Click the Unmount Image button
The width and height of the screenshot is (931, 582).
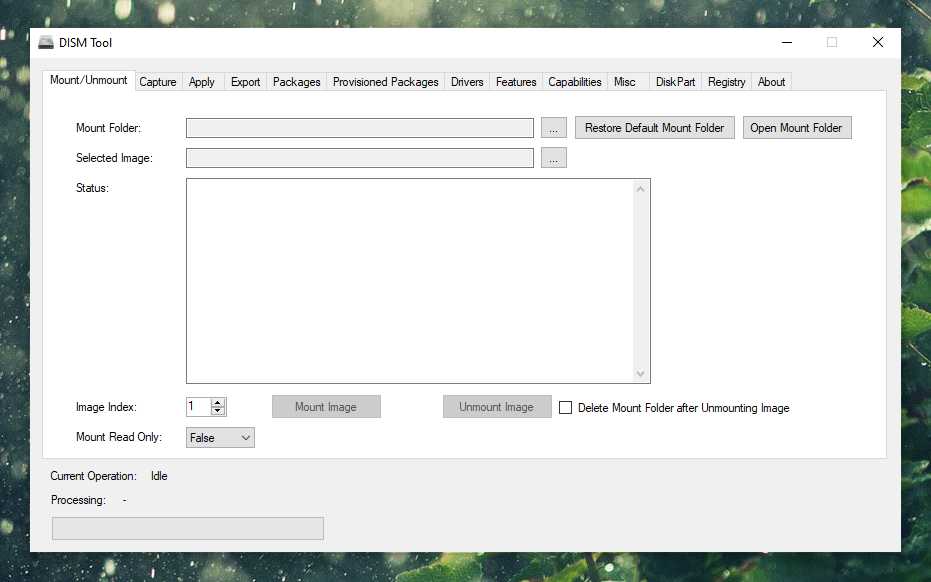(x=497, y=407)
